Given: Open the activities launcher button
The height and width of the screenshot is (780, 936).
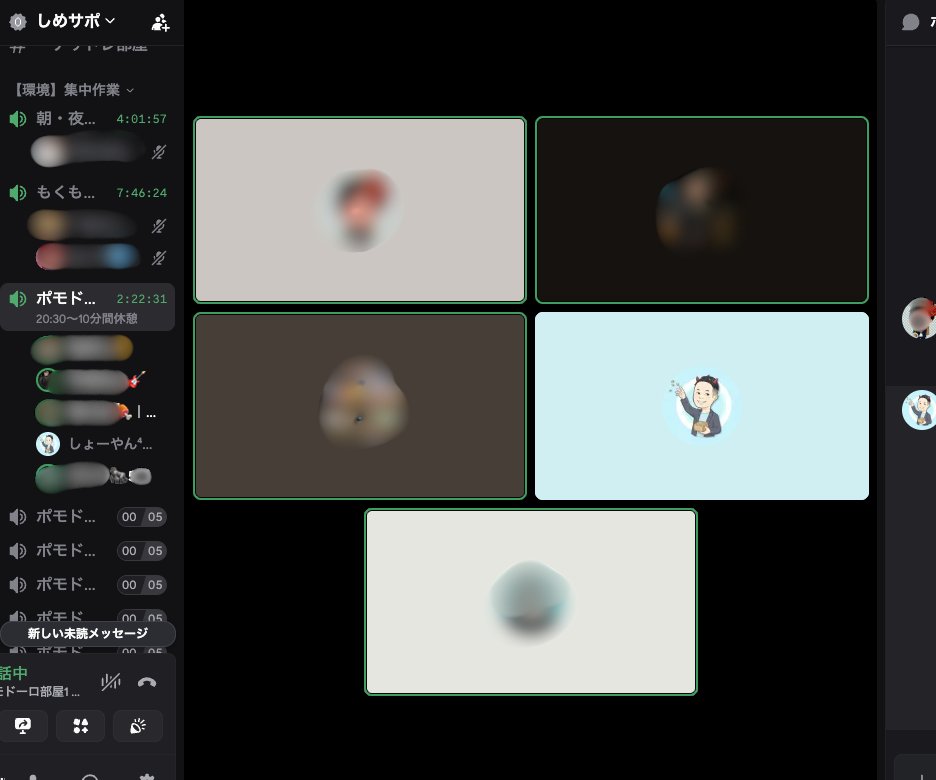Looking at the screenshot, I should coord(81,726).
